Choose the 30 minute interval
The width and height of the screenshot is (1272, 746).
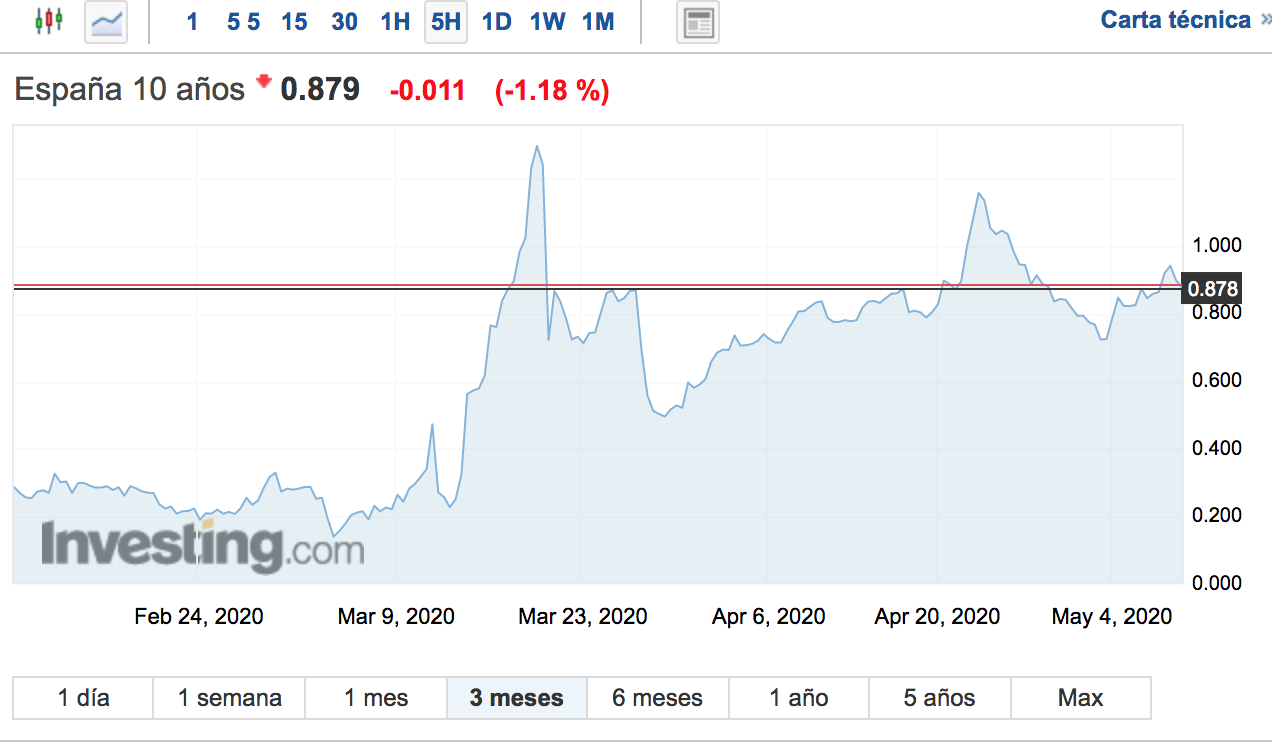point(344,22)
